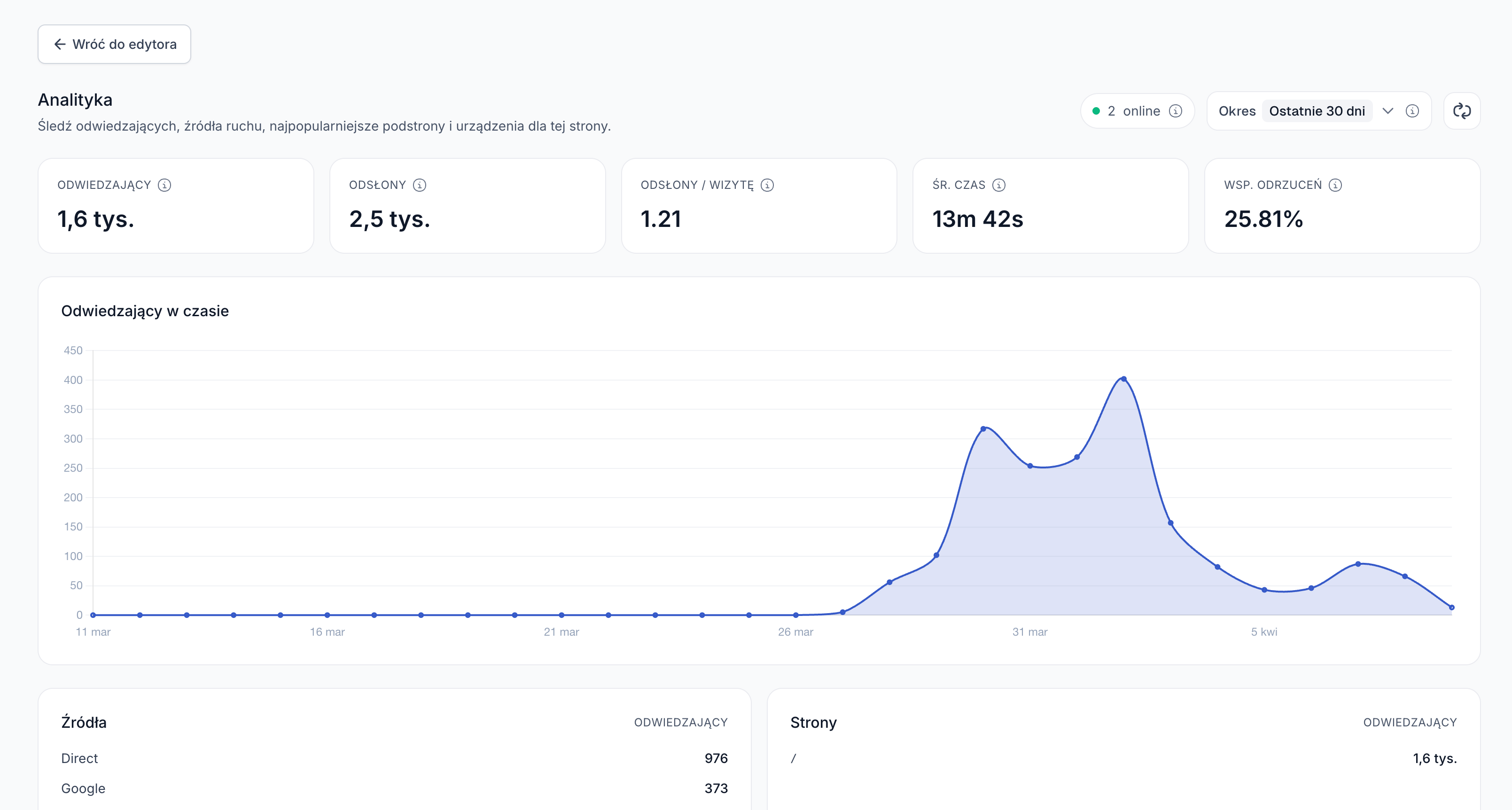Click the 31 mar data point on chart
The width and height of the screenshot is (1512, 810).
tap(1029, 466)
